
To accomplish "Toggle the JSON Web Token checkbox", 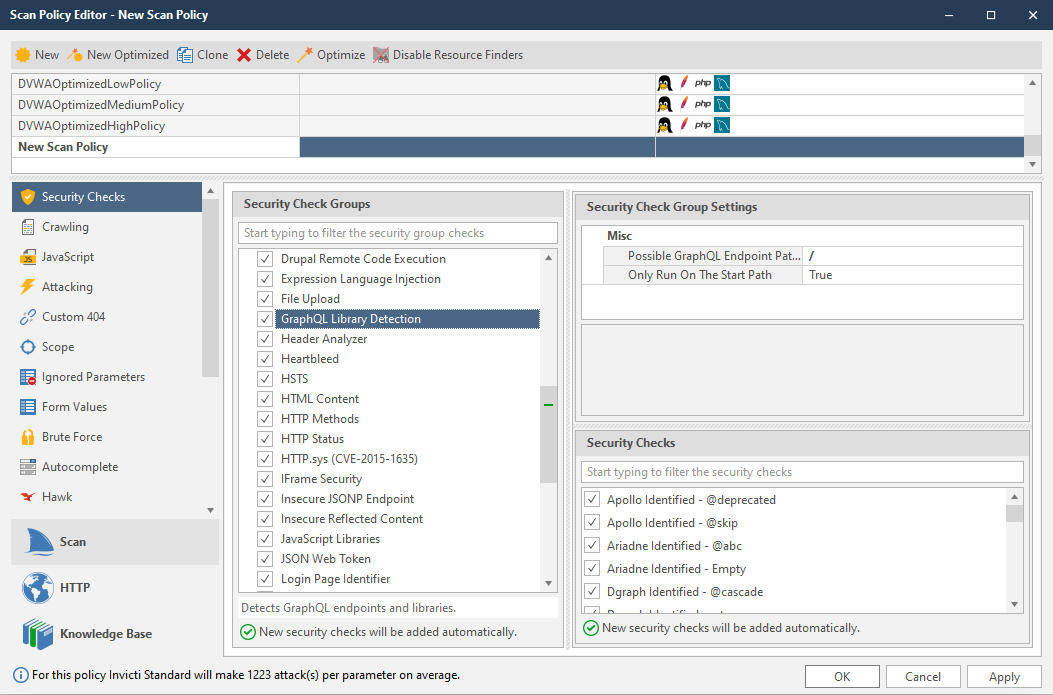I will (265, 559).
